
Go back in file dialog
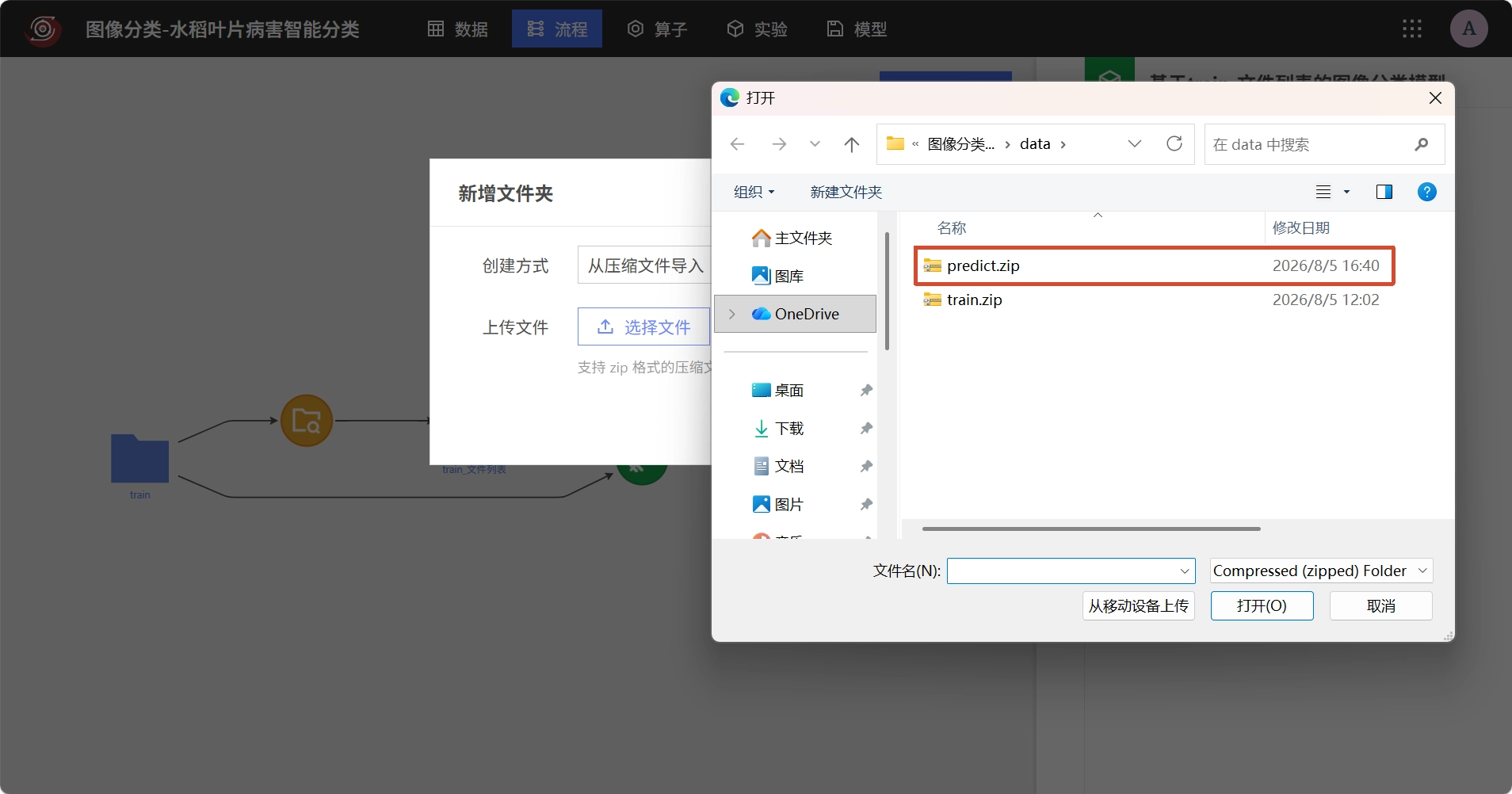point(737,144)
